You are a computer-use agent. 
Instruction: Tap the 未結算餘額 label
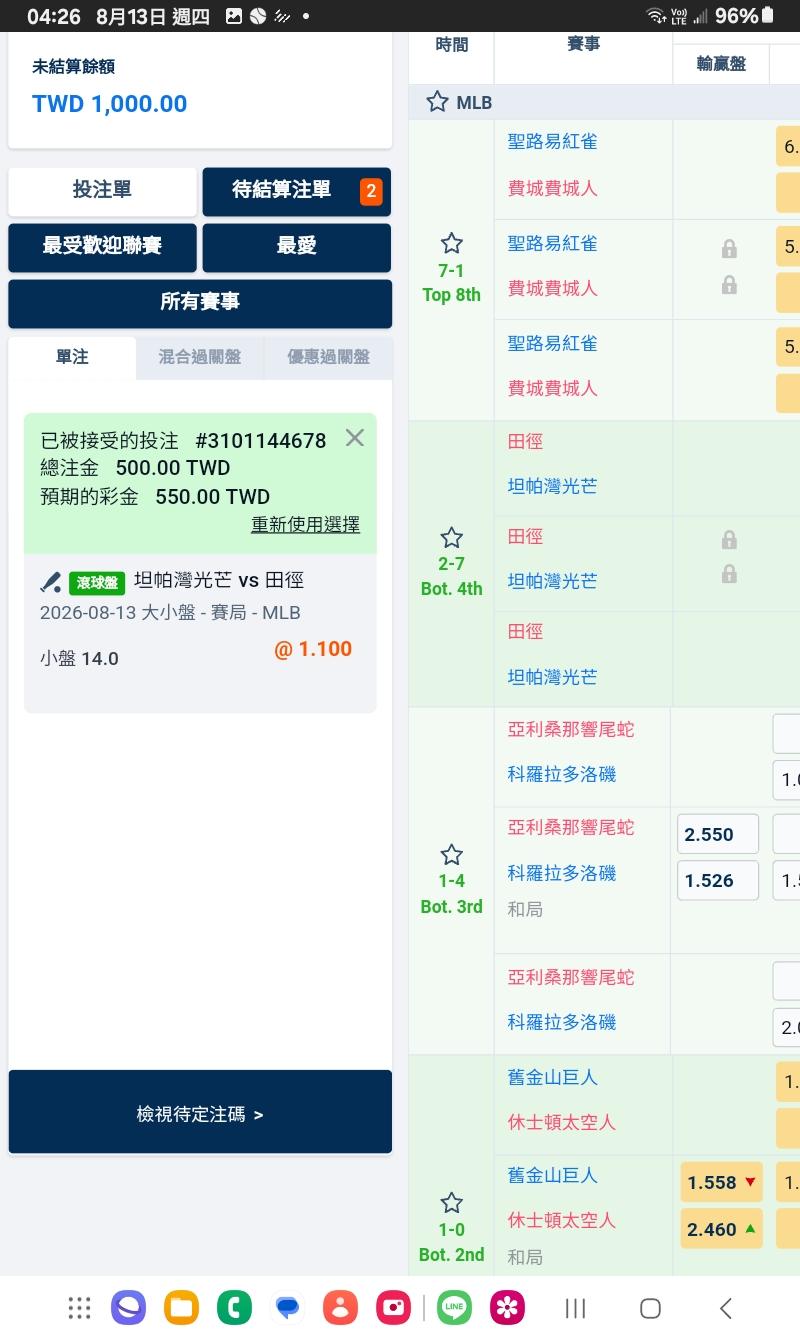pos(73,67)
